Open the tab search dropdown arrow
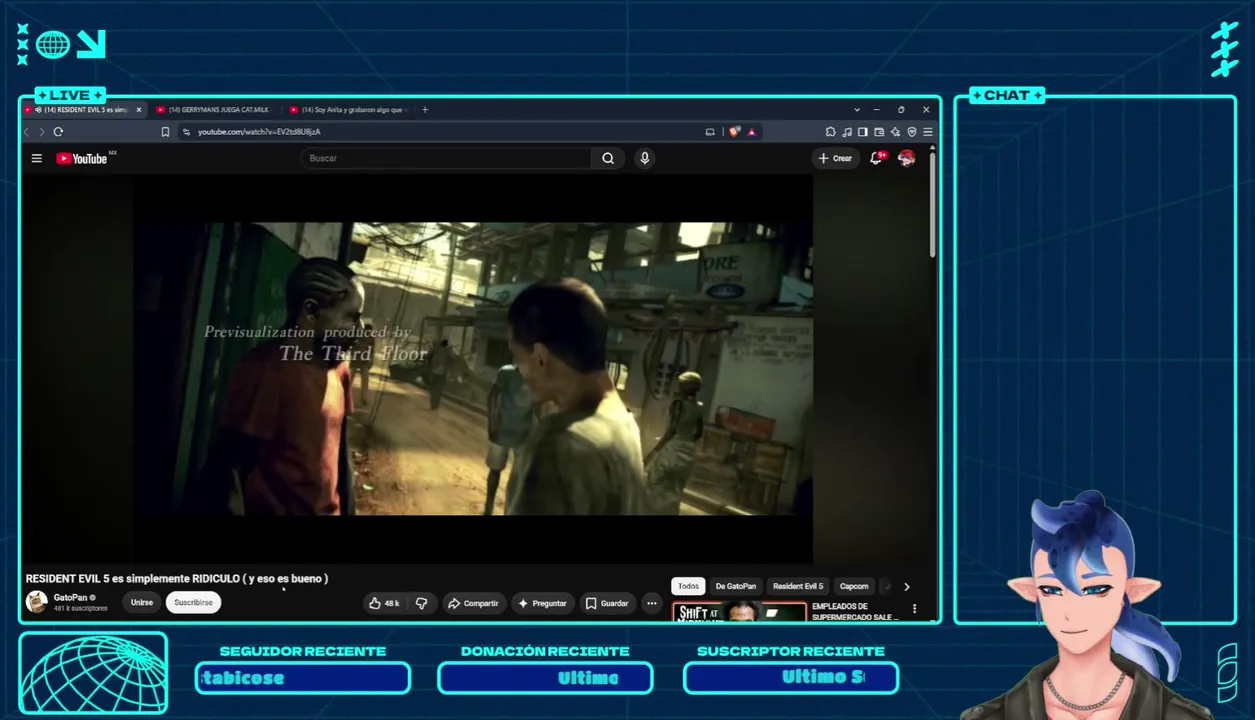The image size is (1255, 720). (x=856, y=110)
